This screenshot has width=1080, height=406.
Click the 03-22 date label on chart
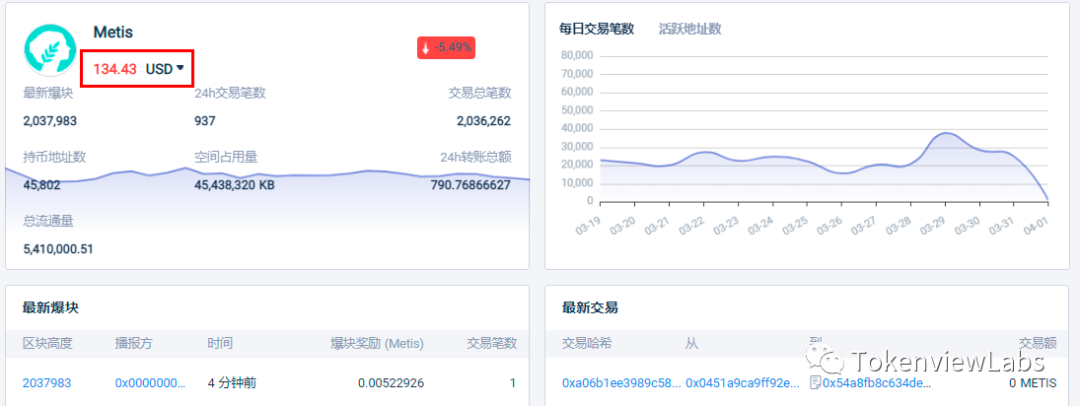tap(692, 225)
